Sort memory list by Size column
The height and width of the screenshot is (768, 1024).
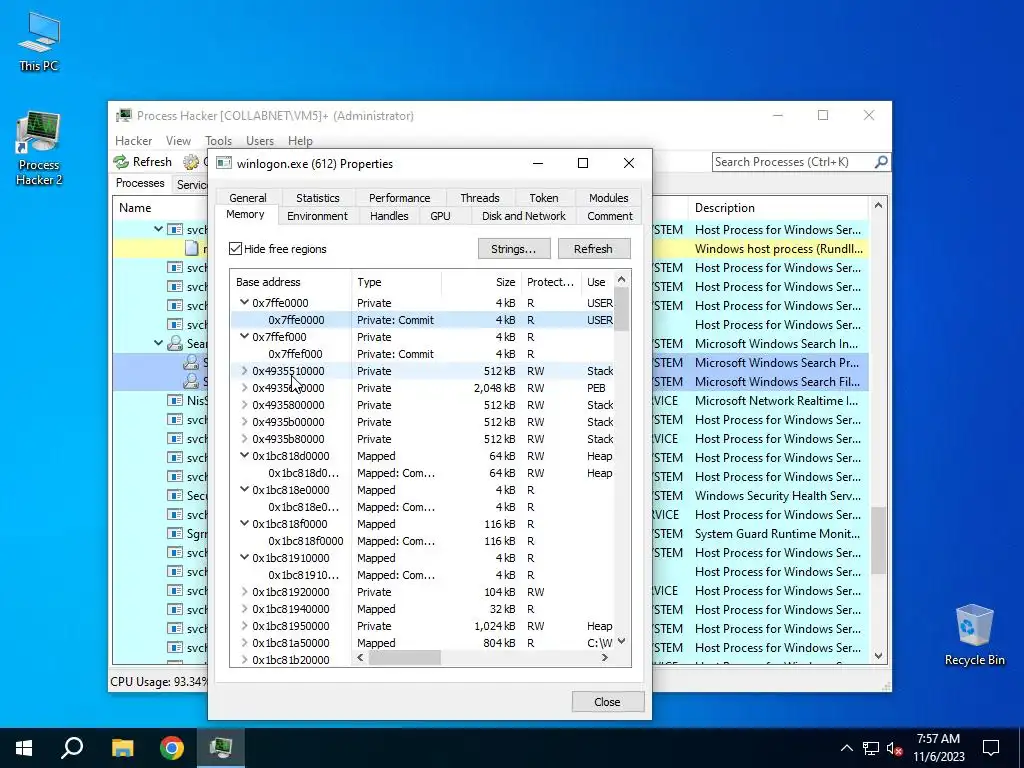click(x=481, y=282)
